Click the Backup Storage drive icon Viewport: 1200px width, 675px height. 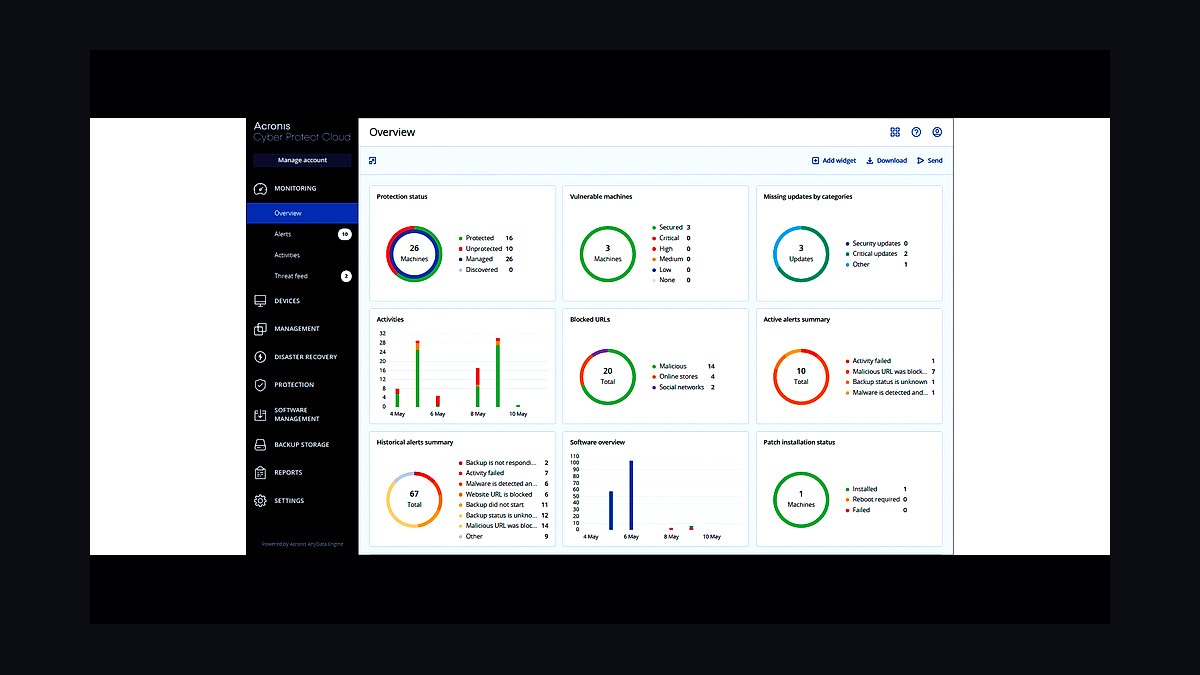point(260,445)
